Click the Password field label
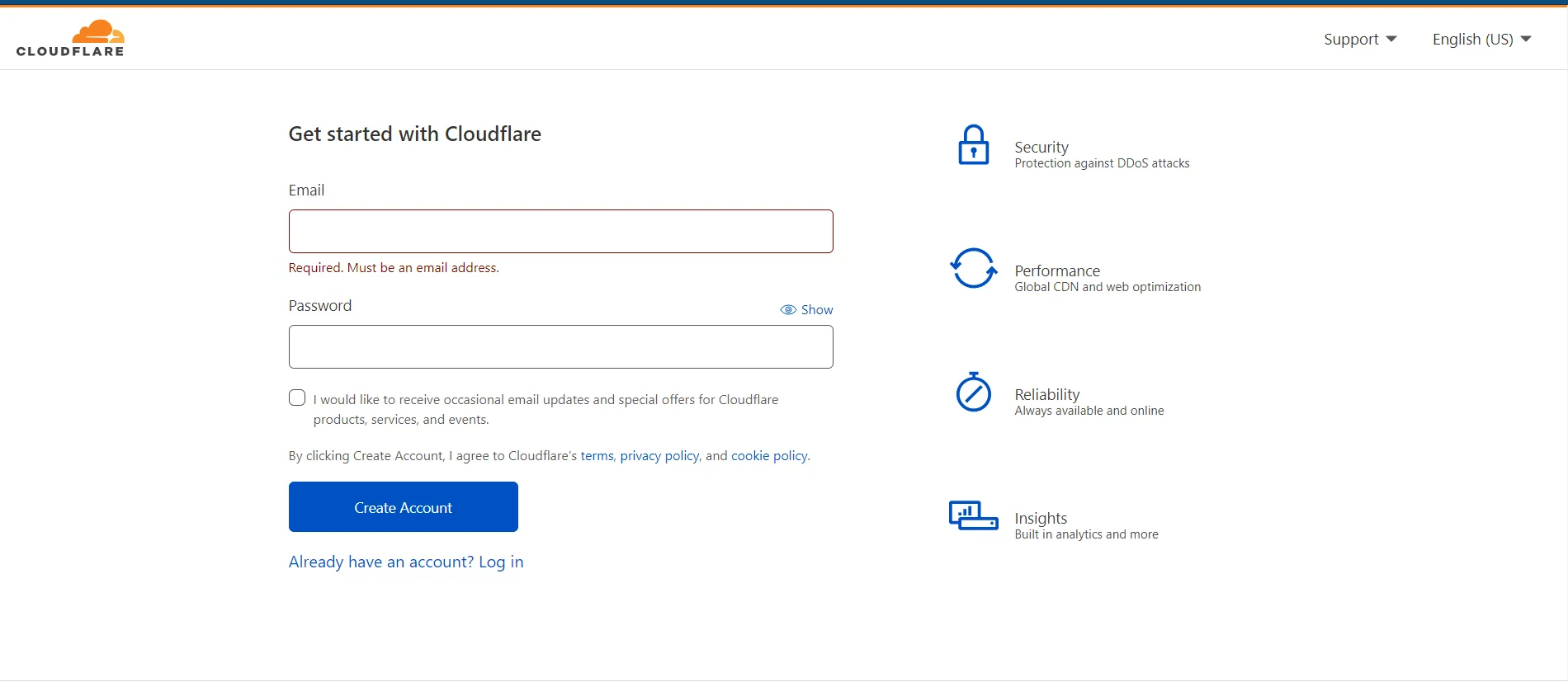The height and width of the screenshot is (682, 1568). pos(320,306)
